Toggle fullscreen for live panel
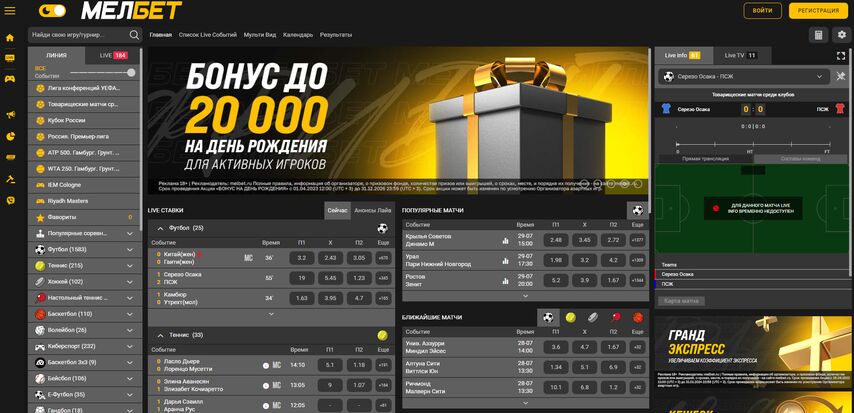854x413 pixels. click(x=841, y=56)
